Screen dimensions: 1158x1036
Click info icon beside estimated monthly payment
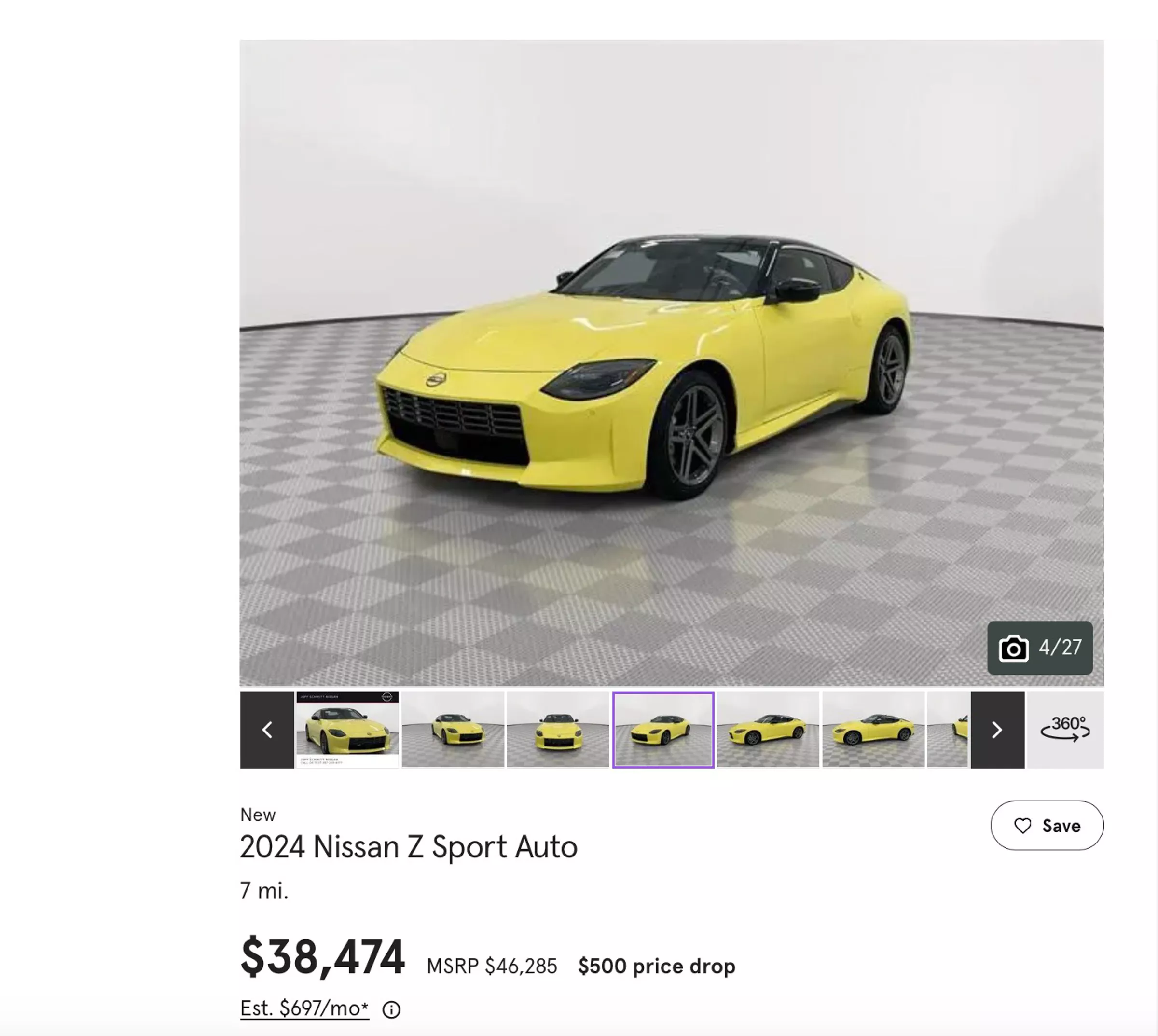tap(391, 1010)
